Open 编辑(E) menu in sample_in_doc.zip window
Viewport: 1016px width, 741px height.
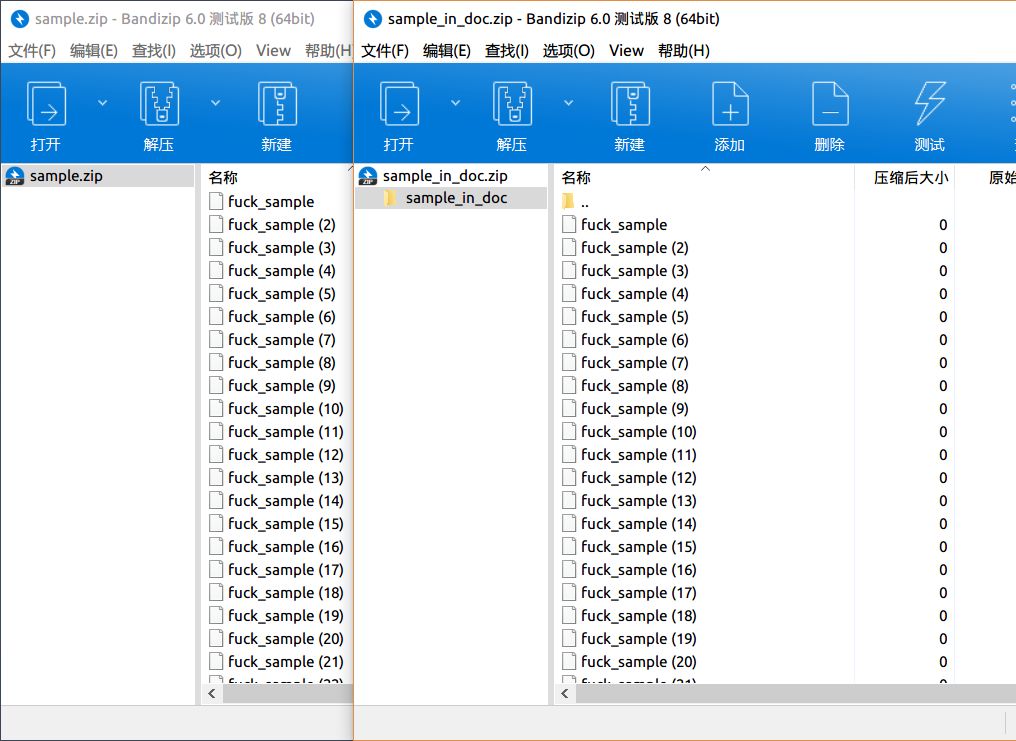[446, 51]
